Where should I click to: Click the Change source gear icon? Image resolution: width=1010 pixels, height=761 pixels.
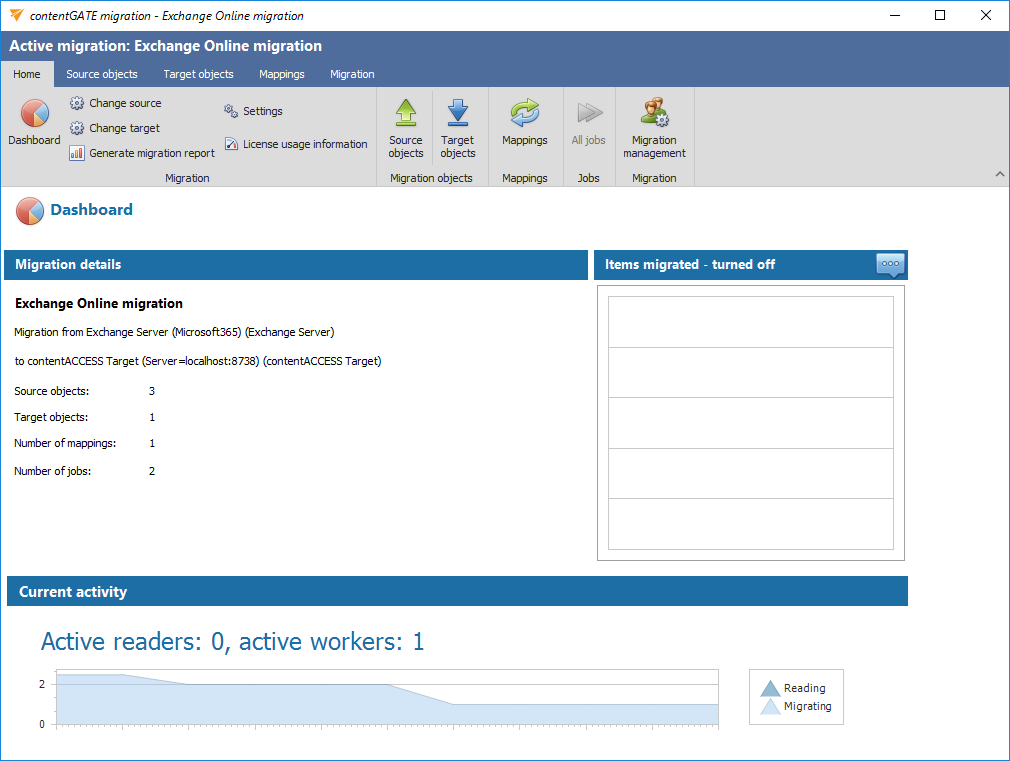tap(77, 103)
